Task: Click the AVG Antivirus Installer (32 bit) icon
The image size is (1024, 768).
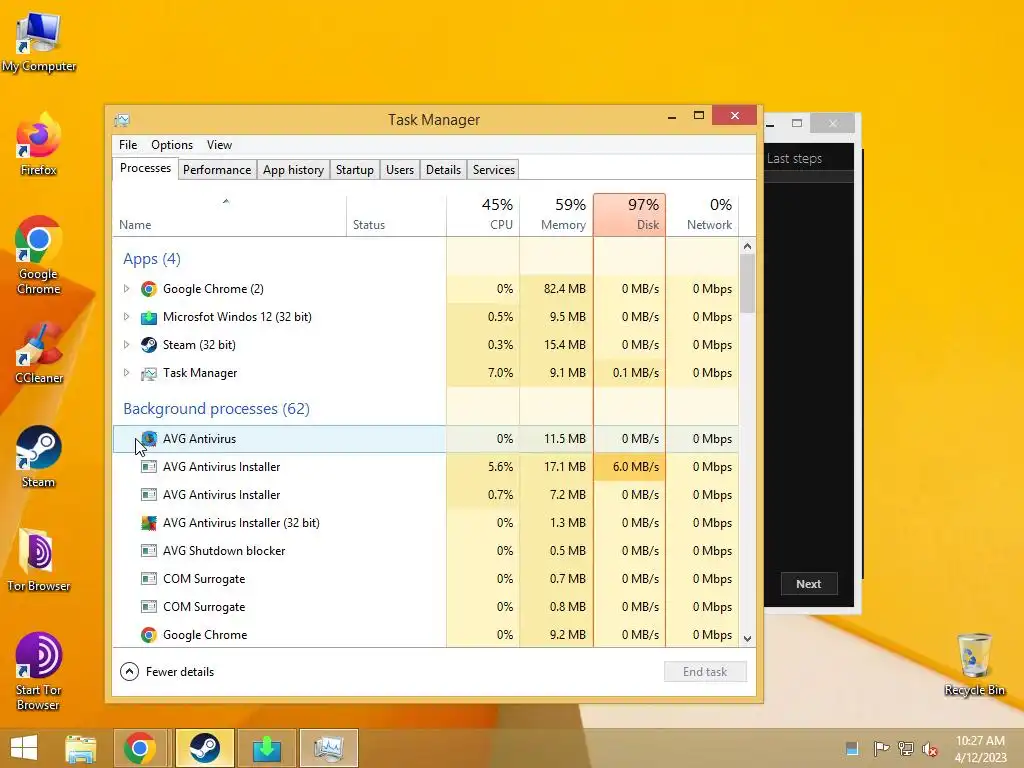Action: pos(149,523)
